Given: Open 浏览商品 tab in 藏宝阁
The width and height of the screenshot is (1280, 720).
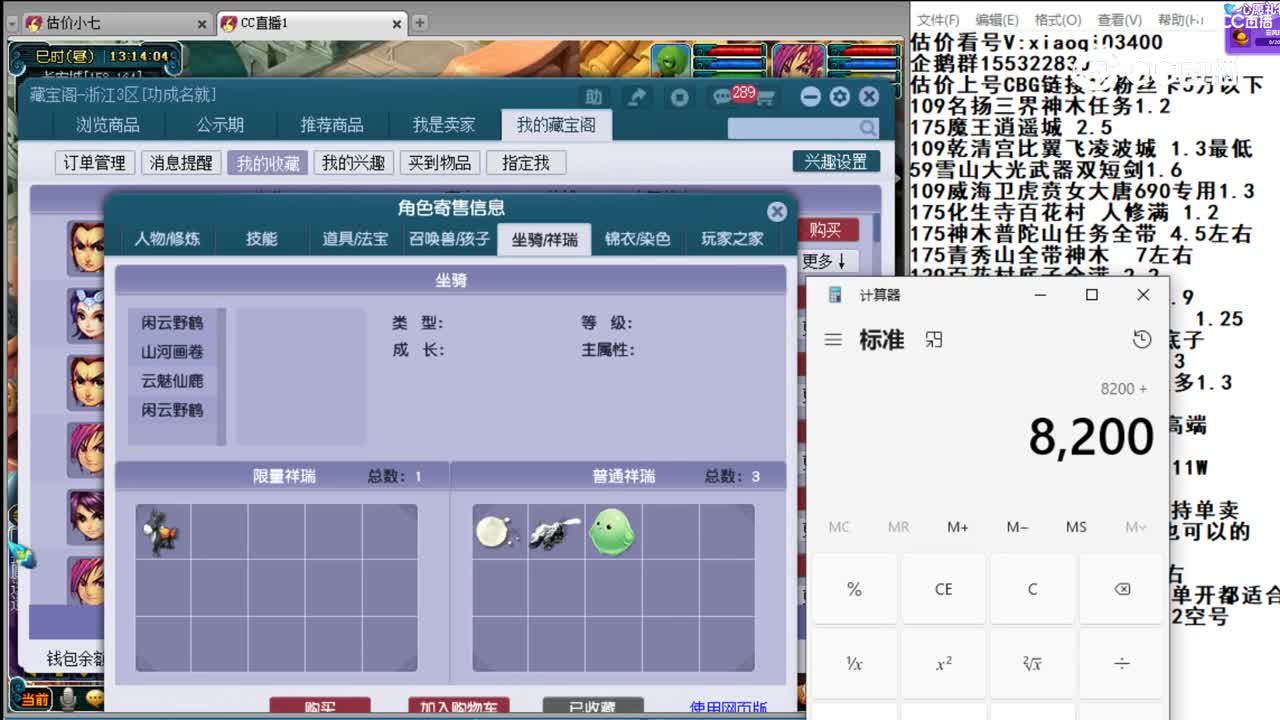Looking at the screenshot, I should pyautogui.click(x=108, y=125).
